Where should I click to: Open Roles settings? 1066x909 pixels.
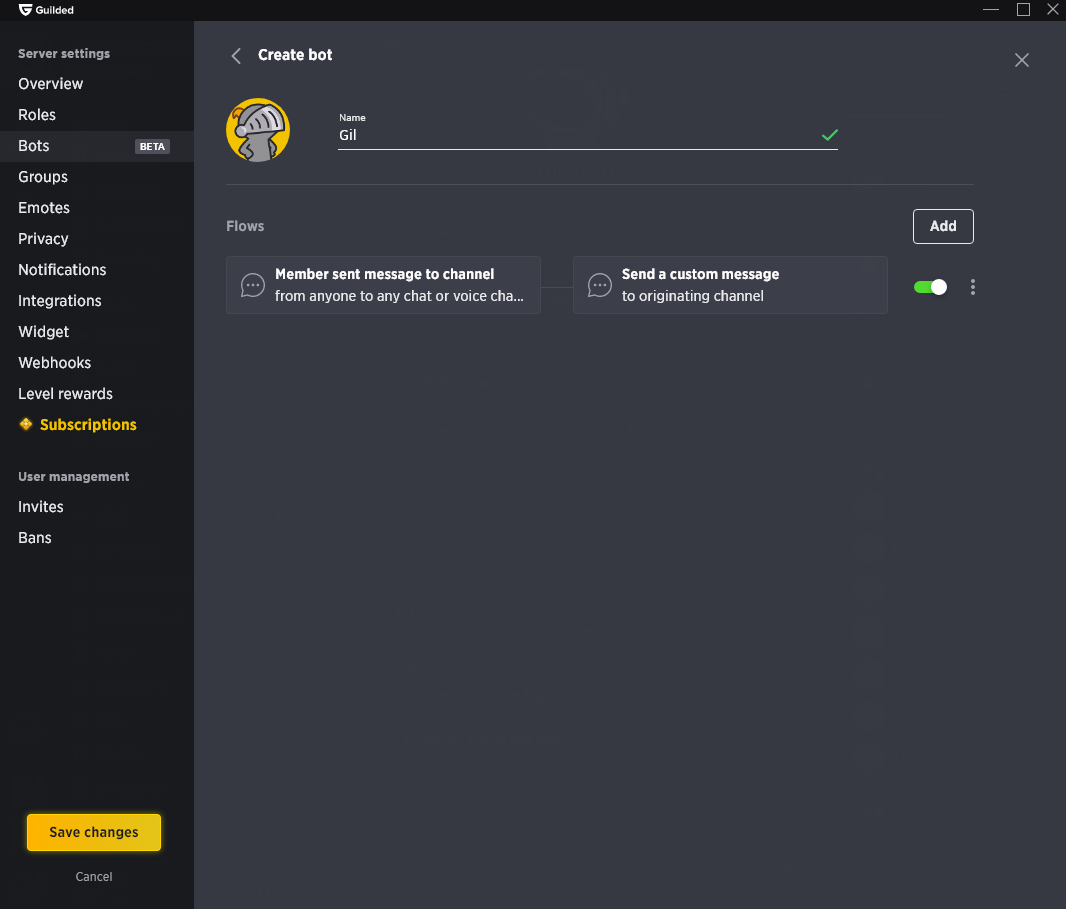point(37,115)
